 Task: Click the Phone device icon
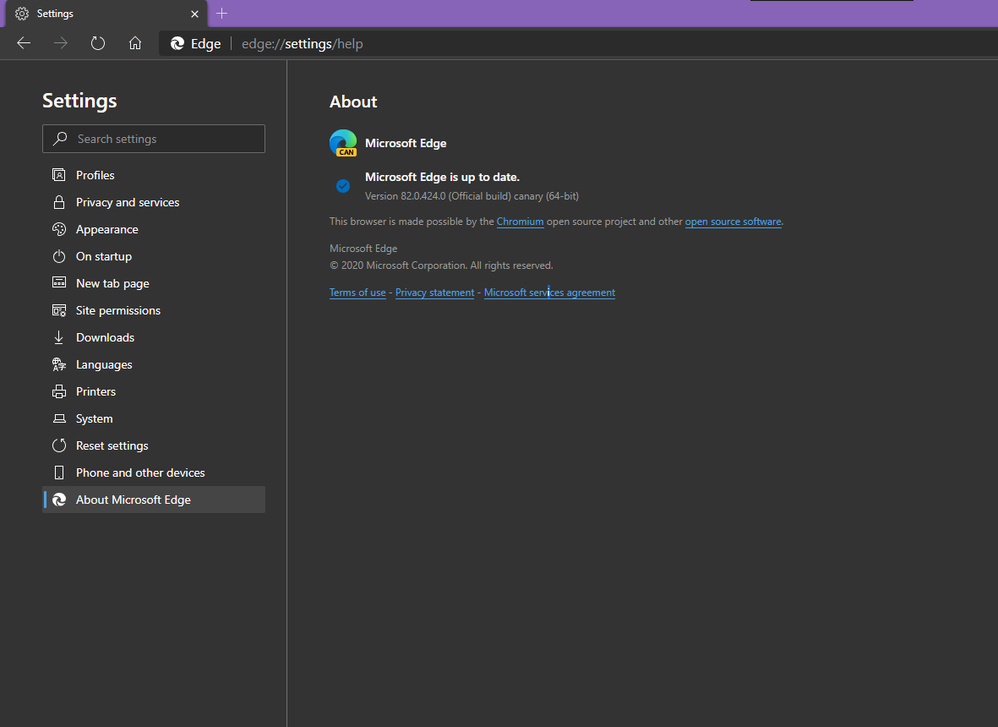coord(59,472)
